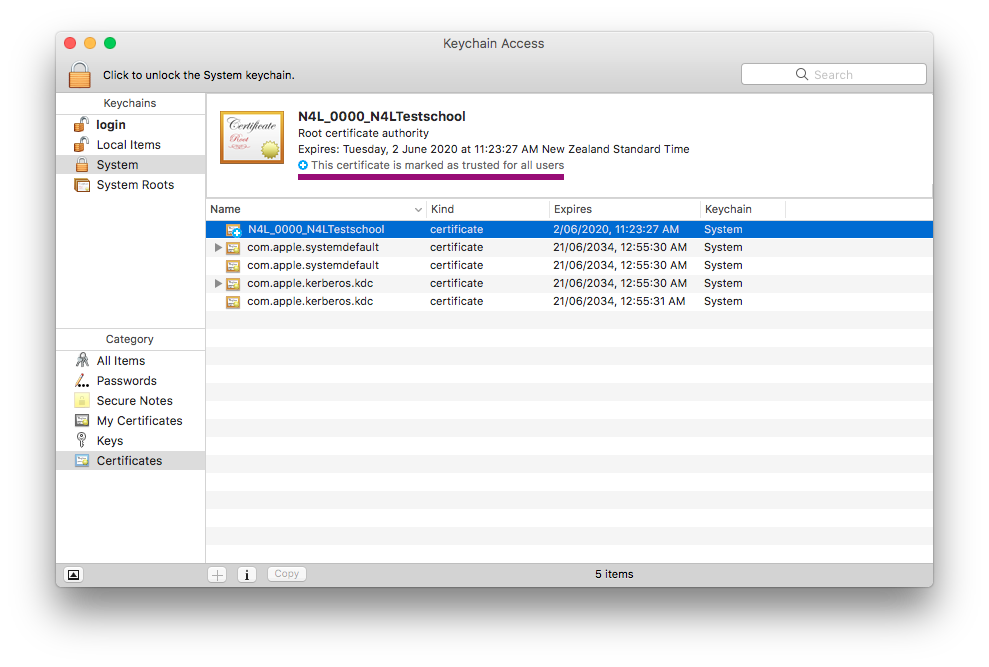989x667 pixels.
Task: Toggle the preview pane icon at bottom left
Action: click(73, 575)
